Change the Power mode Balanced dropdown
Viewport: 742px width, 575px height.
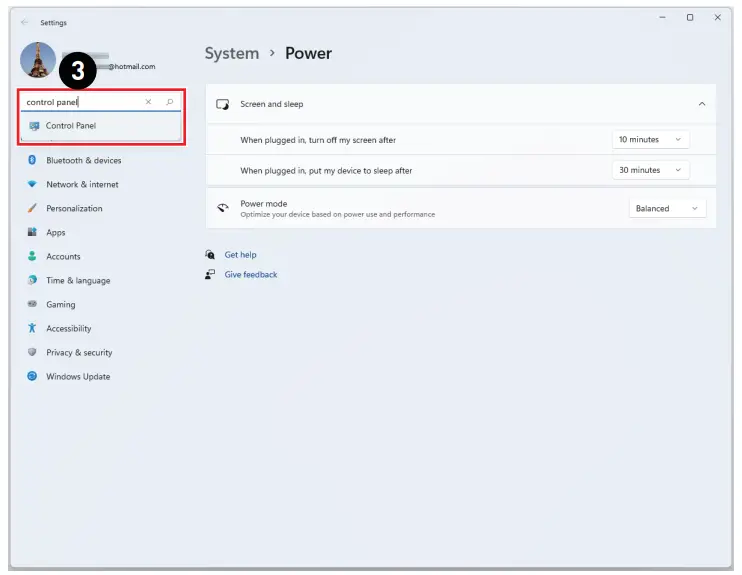(x=667, y=208)
